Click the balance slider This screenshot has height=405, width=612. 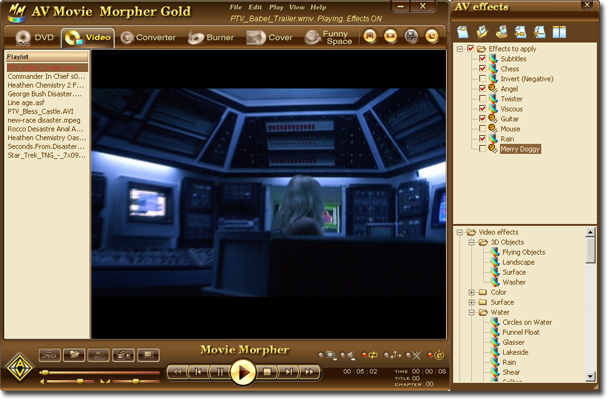point(136,382)
